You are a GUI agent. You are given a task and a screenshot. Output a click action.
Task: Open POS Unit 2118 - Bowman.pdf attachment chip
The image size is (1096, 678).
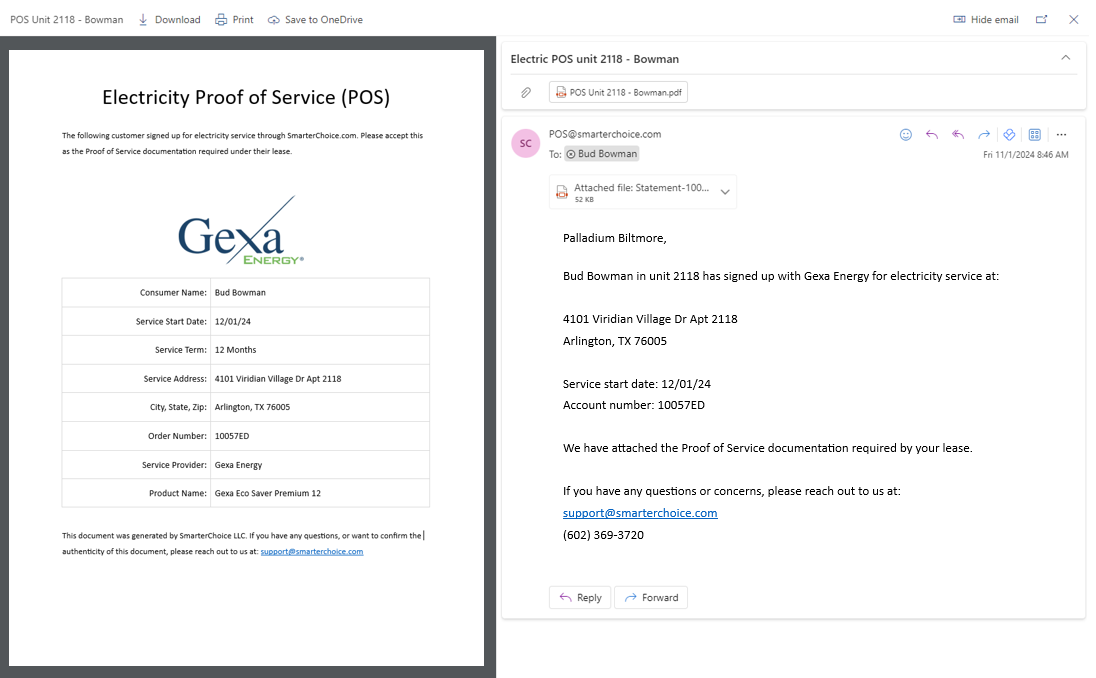[x=618, y=93]
